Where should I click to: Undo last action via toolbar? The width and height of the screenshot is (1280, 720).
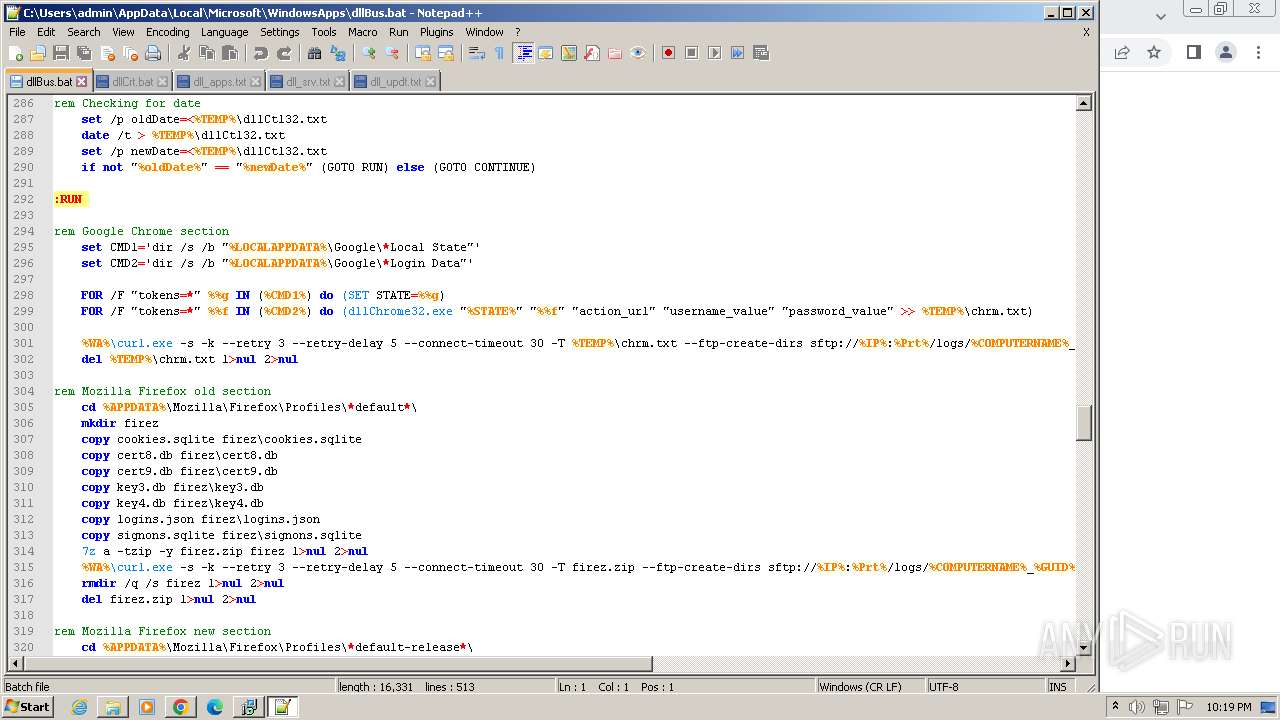260,53
